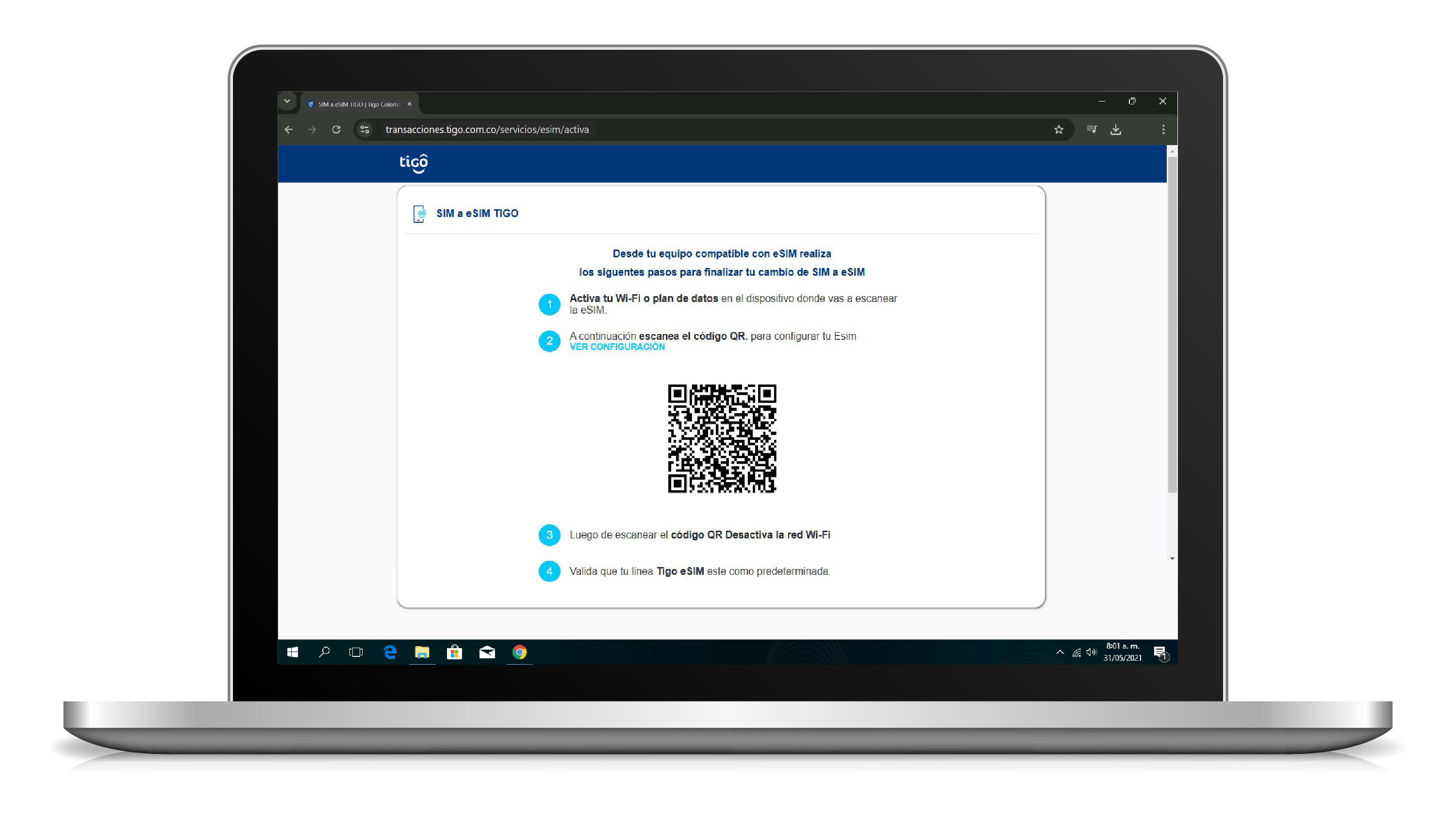Open the VER CONFIGURACIÓN link
This screenshot has height=820, width=1456.
click(x=617, y=347)
